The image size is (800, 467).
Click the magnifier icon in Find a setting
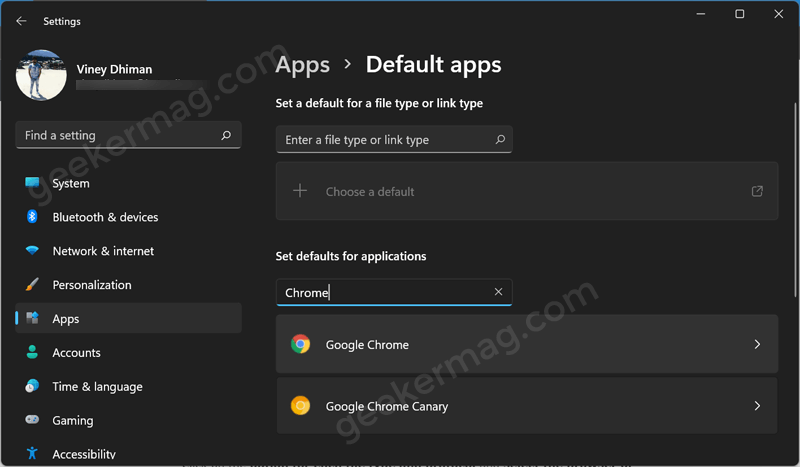[x=226, y=135]
